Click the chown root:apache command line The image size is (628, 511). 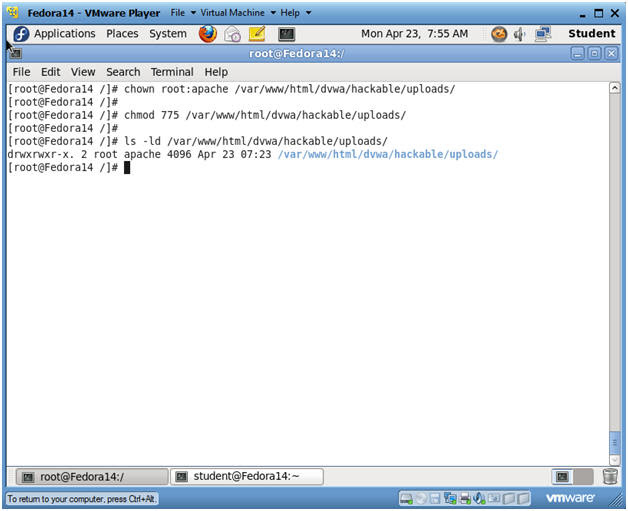231,89
